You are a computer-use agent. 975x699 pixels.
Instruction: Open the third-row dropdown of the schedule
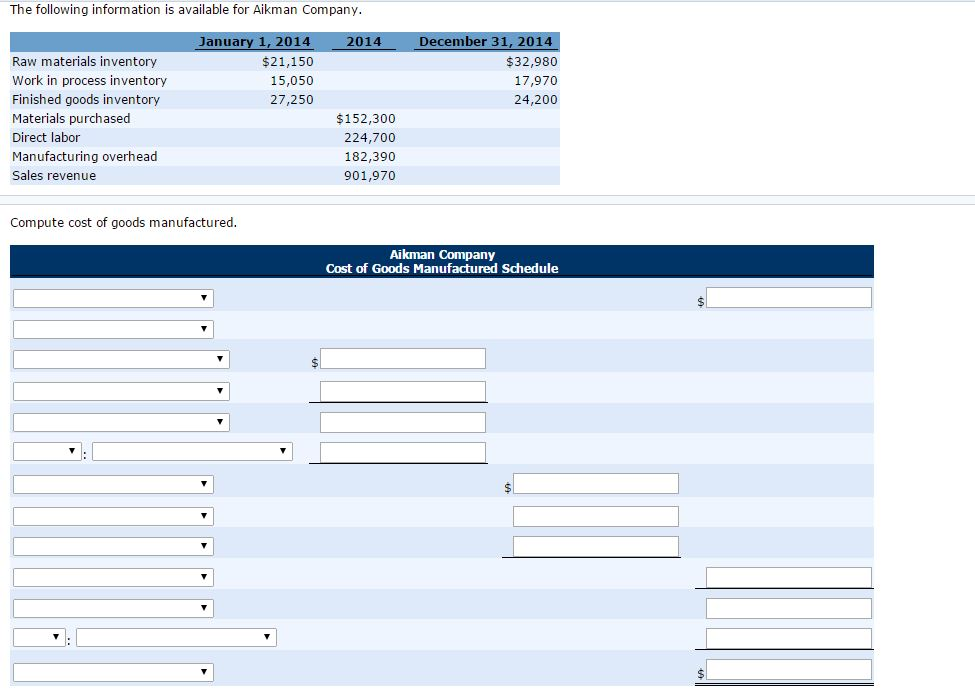(x=121, y=359)
